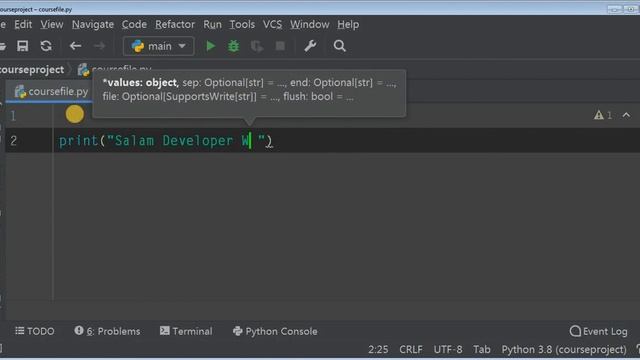Click the warning triangle inspection indicator
The width and height of the screenshot is (640, 360).
click(599, 115)
